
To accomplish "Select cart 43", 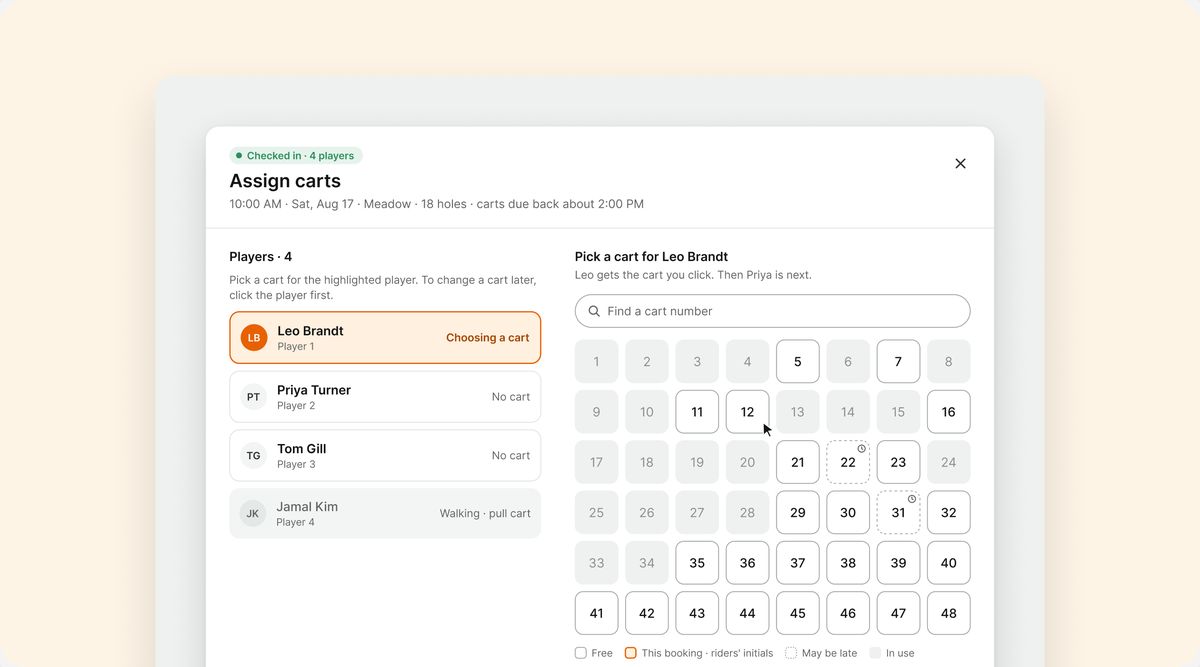I will point(697,613).
